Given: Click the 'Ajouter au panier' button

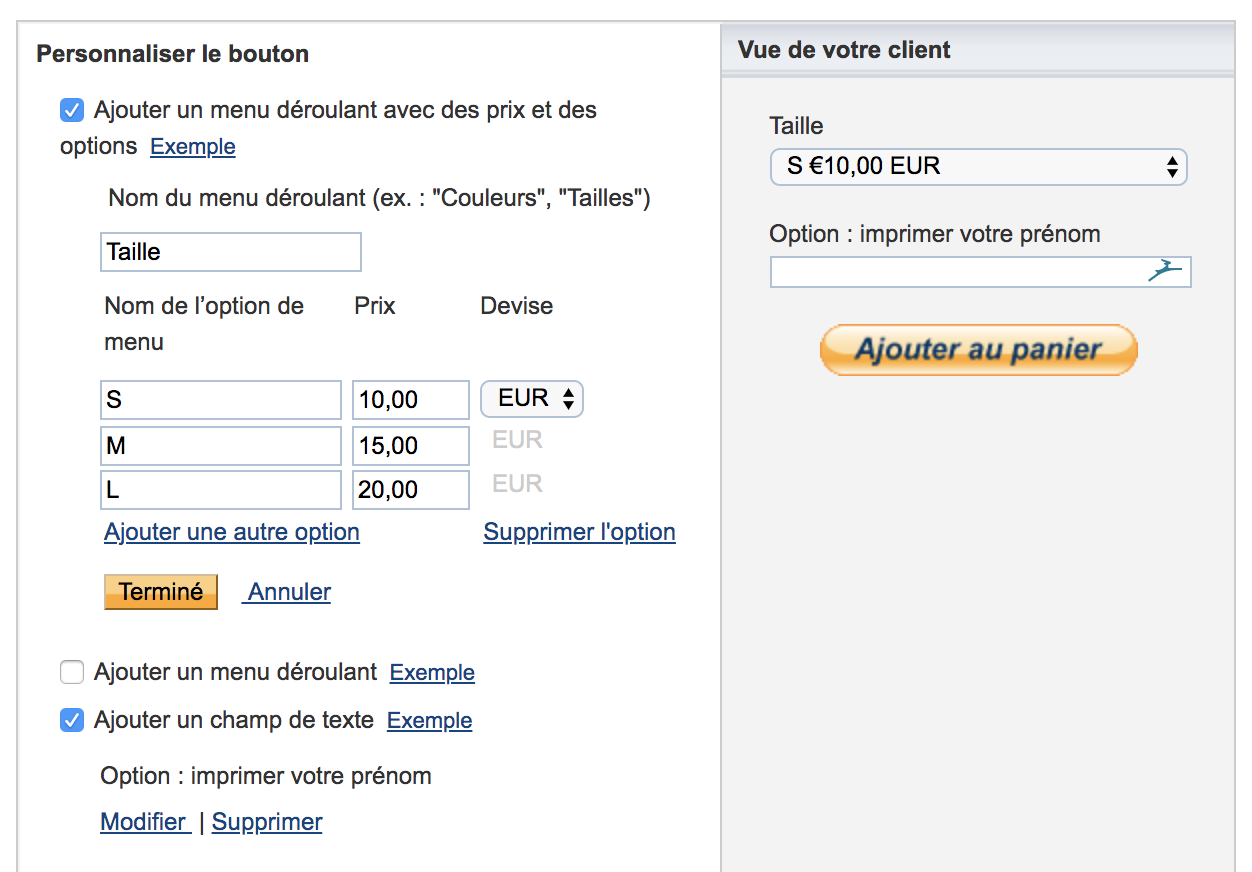Looking at the screenshot, I should (x=978, y=350).
